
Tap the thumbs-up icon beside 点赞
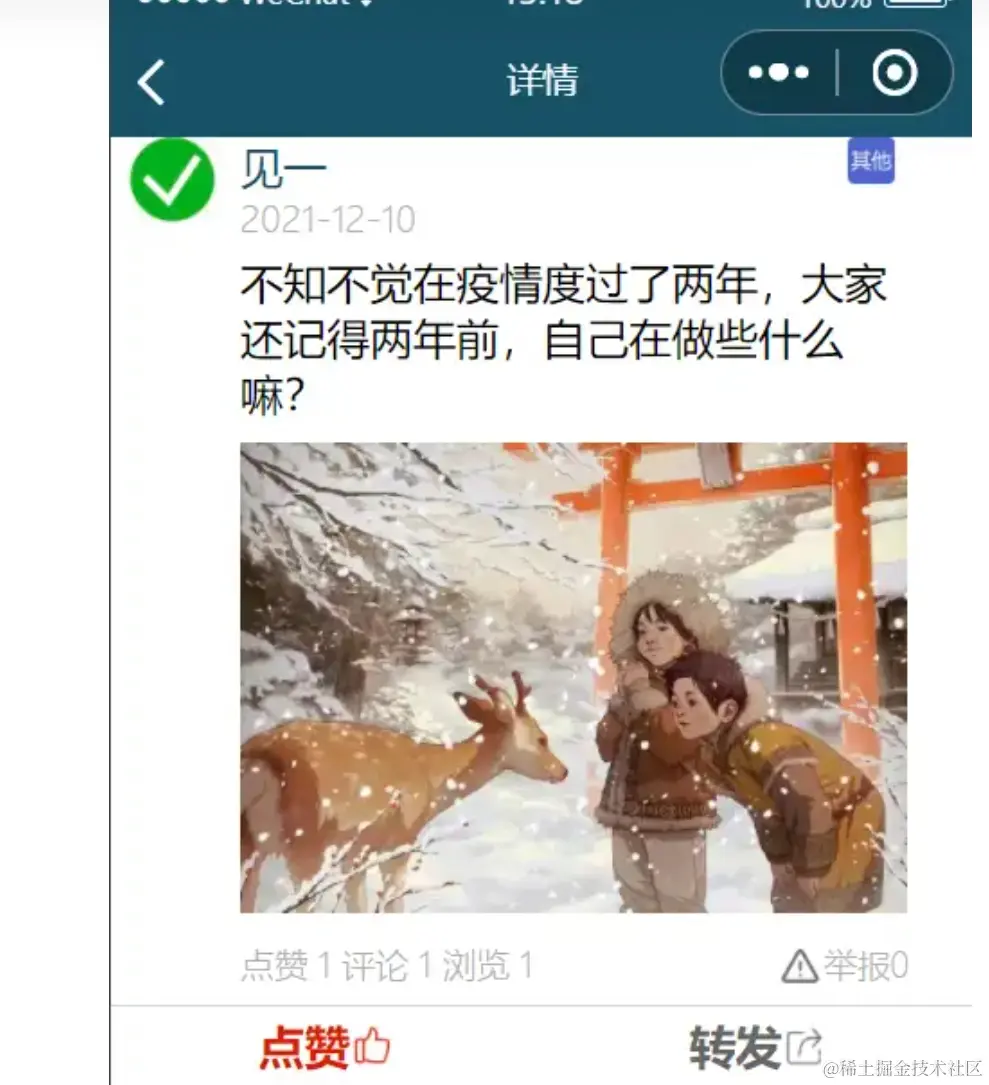[x=372, y=1045]
